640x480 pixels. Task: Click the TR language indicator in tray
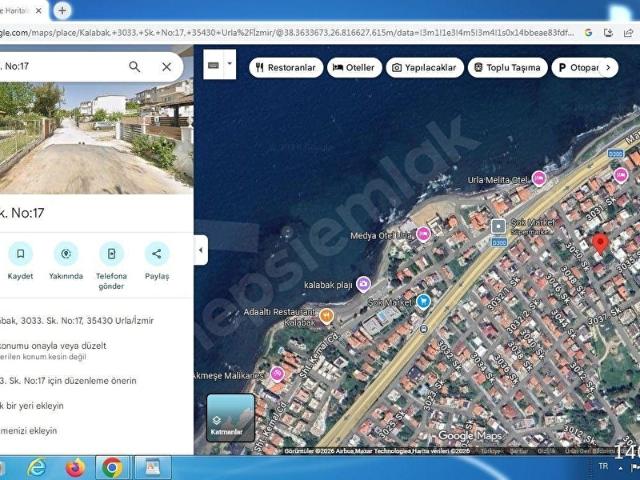pos(603,466)
